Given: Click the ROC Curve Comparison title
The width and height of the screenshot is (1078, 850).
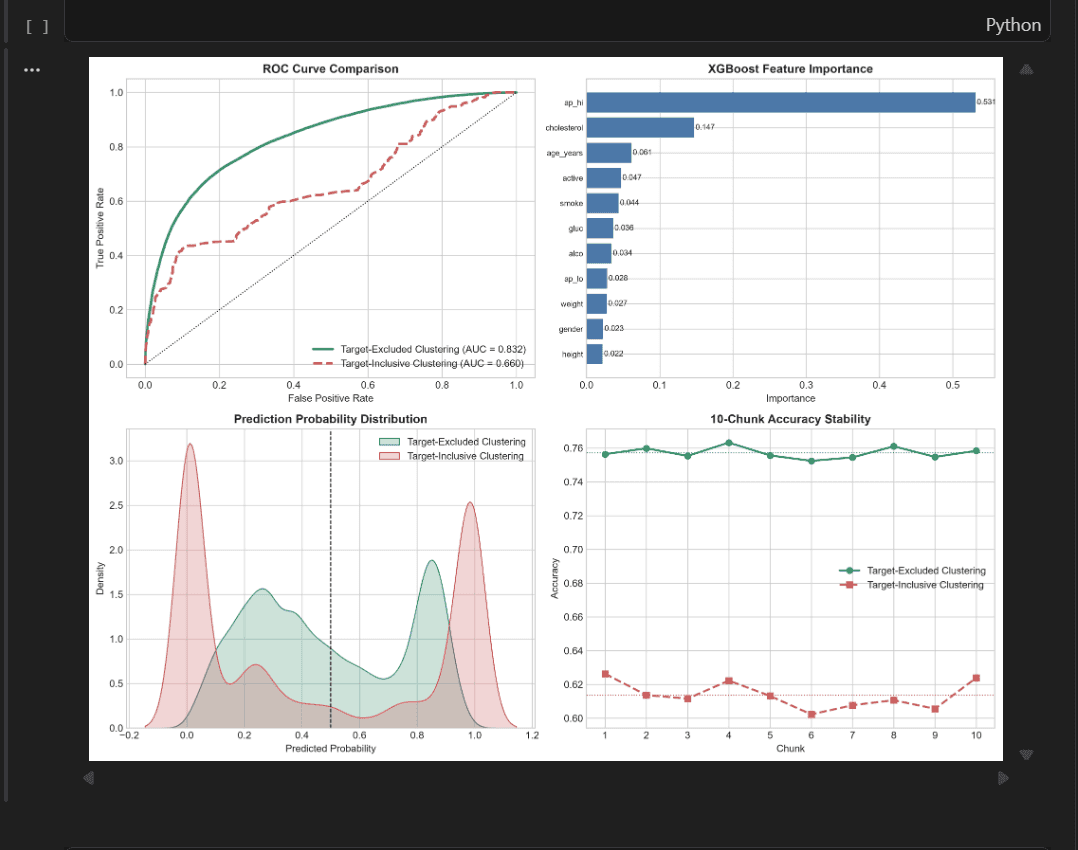Looking at the screenshot, I should tap(330, 69).
